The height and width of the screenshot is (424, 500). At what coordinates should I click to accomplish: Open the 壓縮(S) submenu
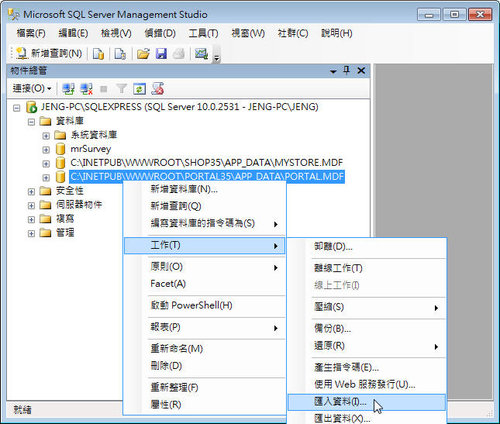(x=367, y=307)
